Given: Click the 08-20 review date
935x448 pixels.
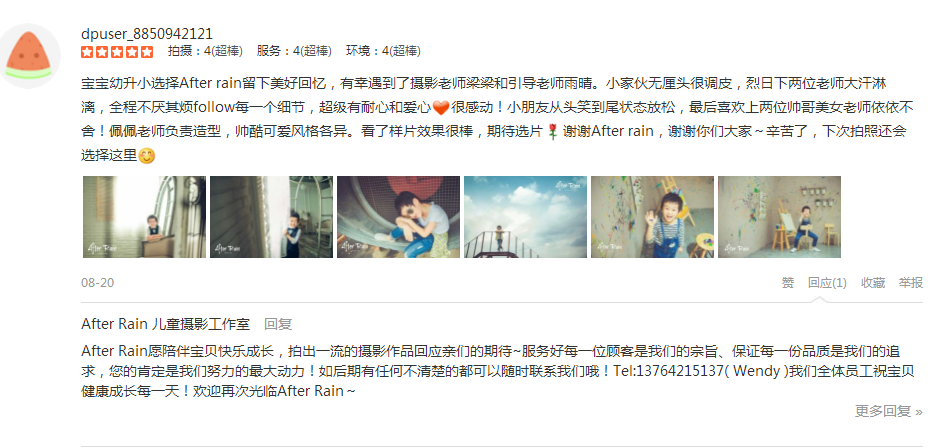Looking at the screenshot, I should pos(97,283).
